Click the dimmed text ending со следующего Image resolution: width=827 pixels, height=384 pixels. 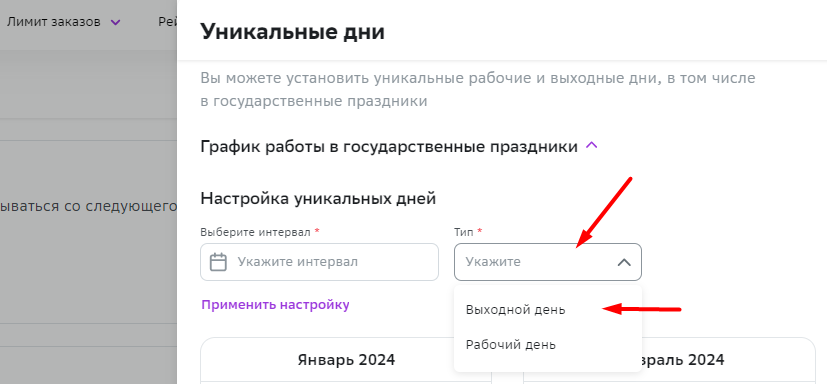click(88, 206)
